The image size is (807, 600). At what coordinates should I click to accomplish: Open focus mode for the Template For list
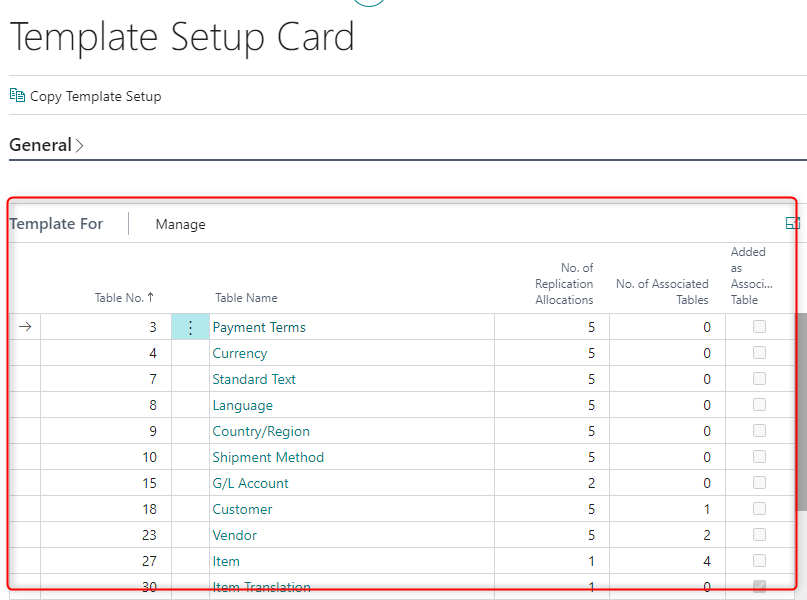coord(793,223)
